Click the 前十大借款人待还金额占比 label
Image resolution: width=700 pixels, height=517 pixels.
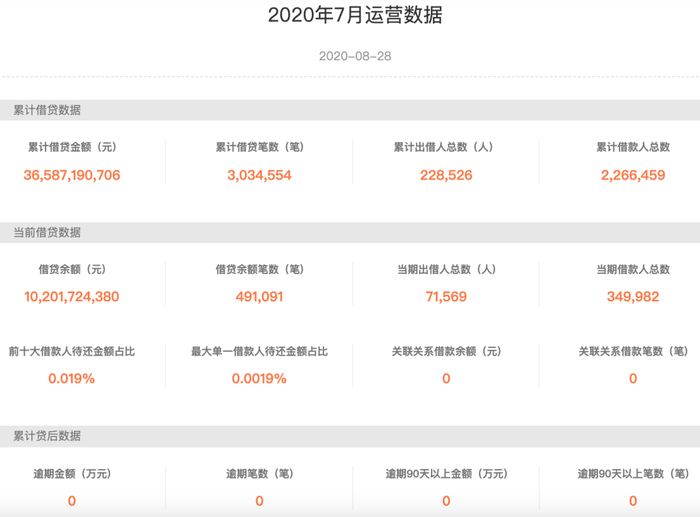tap(72, 352)
